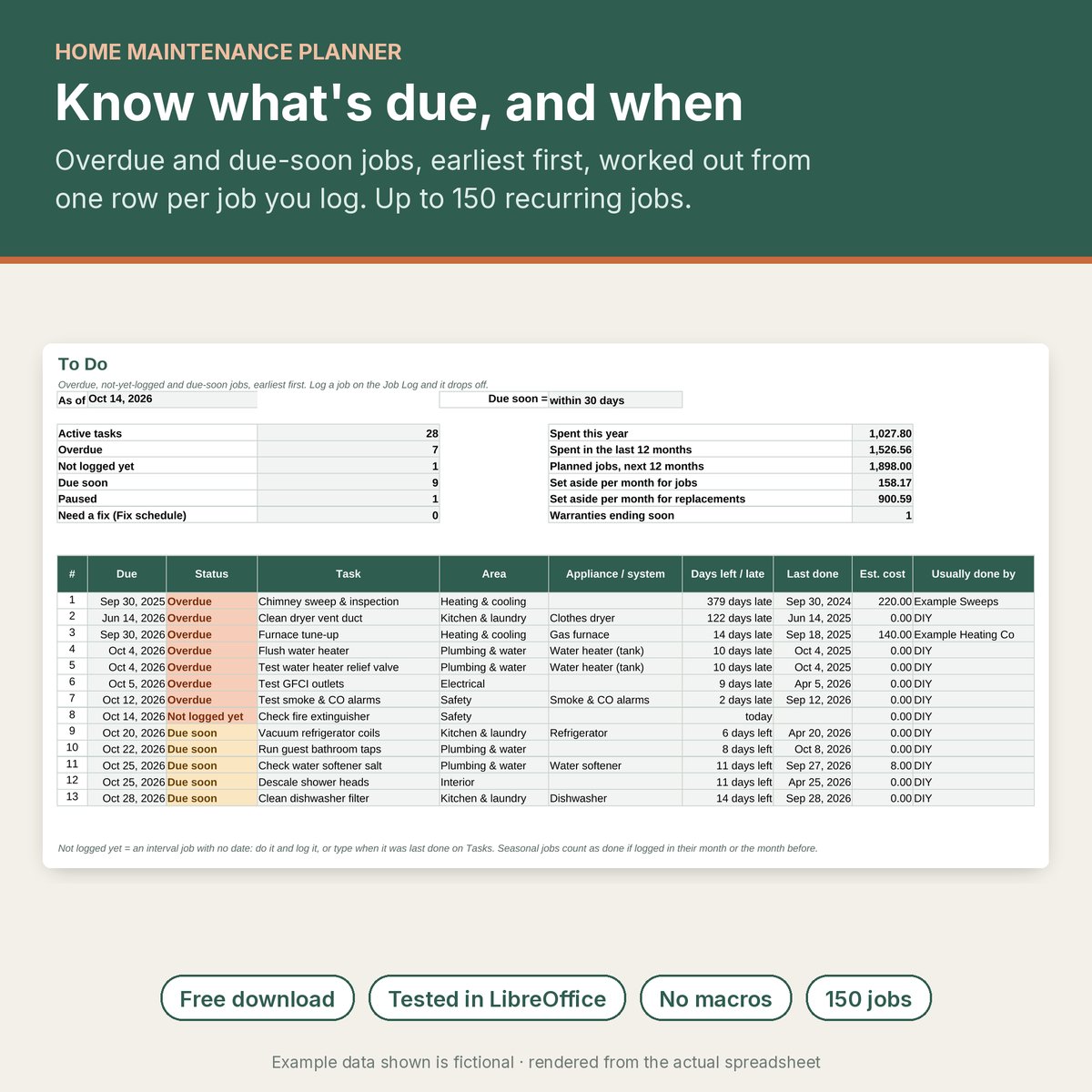The width and height of the screenshot is (1092, 1092).
Task: Click the Status column header
Action: [211, 574]
